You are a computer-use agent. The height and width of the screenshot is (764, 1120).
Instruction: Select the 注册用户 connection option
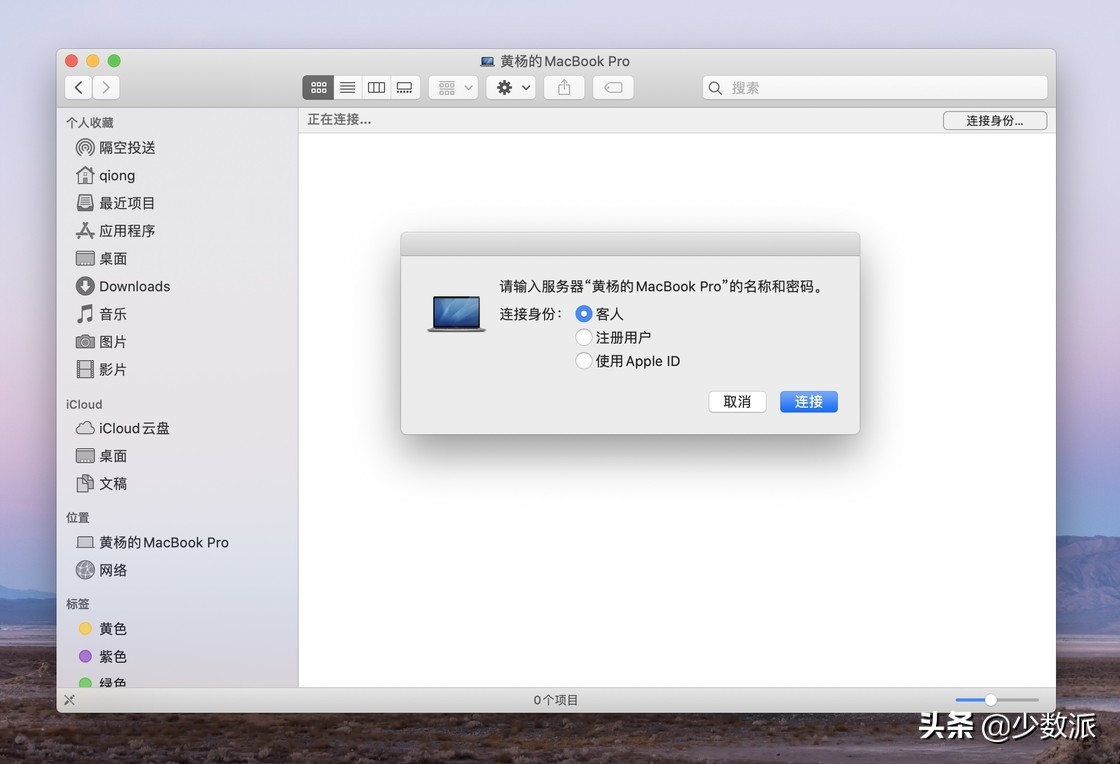583,337
